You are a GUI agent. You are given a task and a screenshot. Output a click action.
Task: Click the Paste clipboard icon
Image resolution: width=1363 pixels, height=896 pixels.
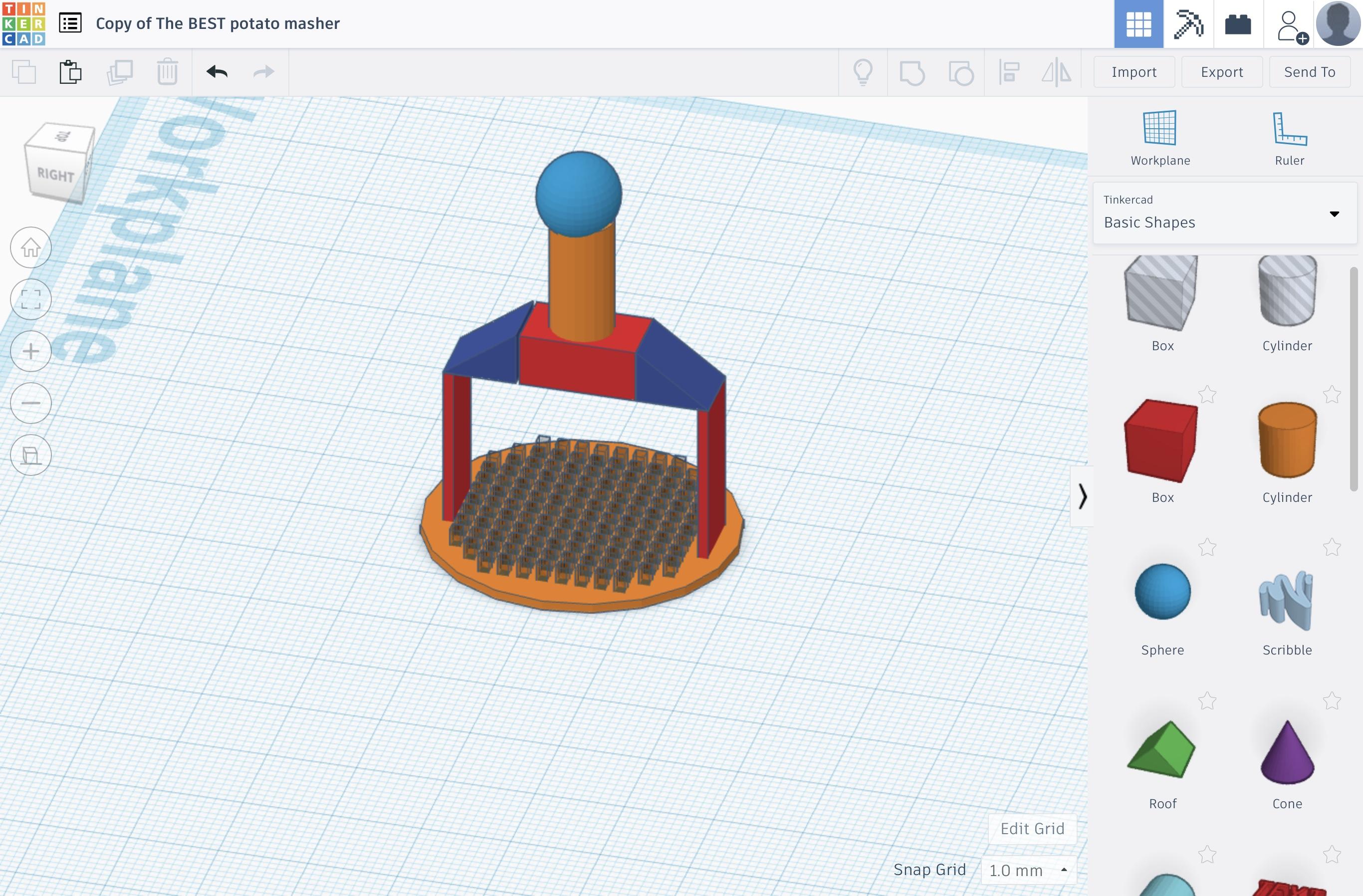pos(70,72)
